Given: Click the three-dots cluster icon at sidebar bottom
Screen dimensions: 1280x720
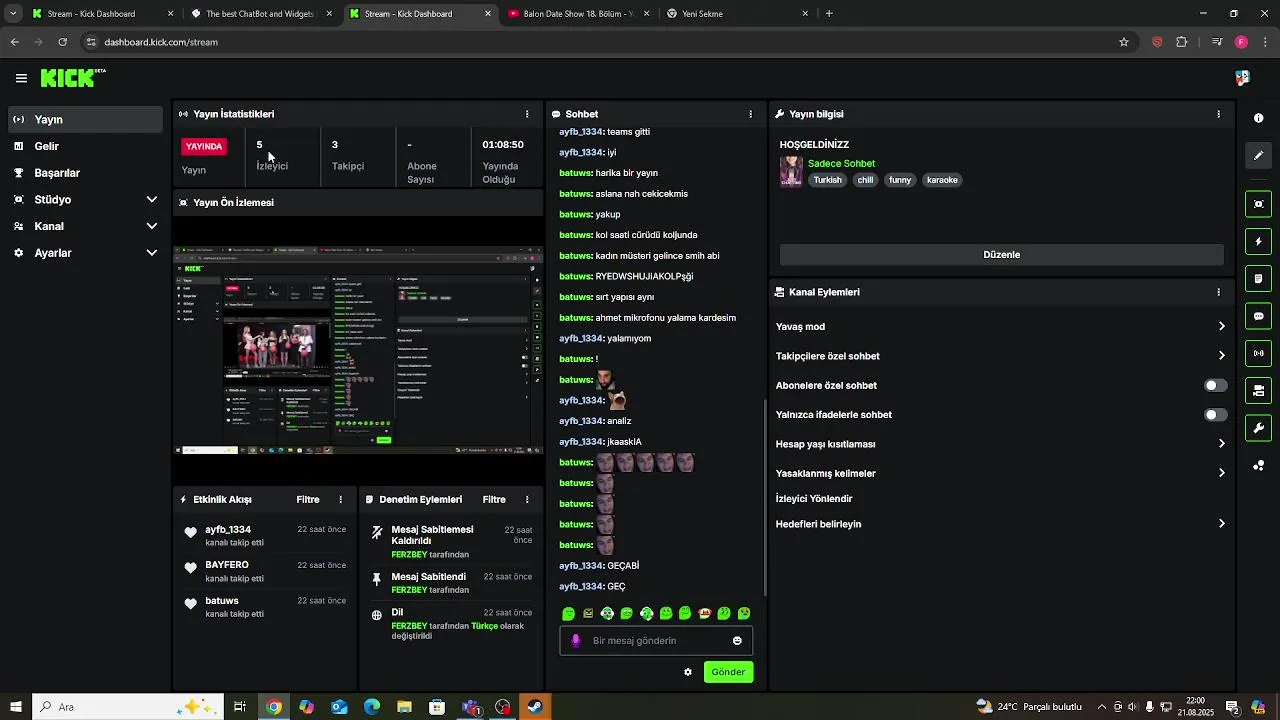Looking at the screenshot, I should pos(1258,465).
